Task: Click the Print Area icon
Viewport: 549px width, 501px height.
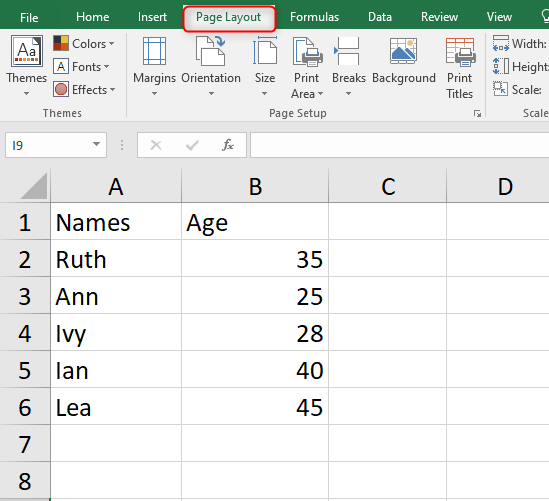Action: coord(307,51)
